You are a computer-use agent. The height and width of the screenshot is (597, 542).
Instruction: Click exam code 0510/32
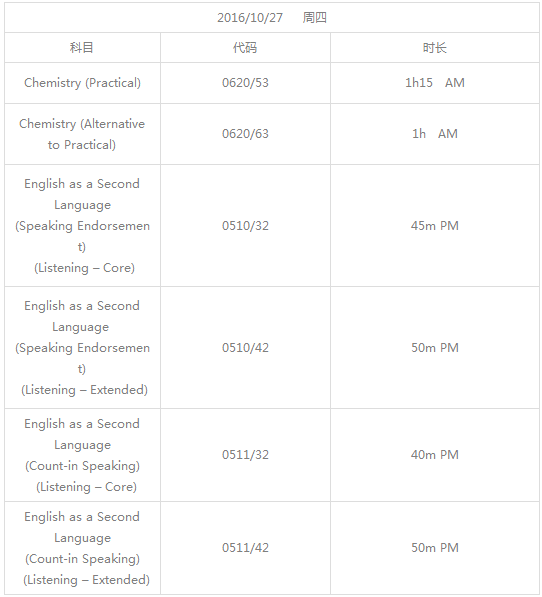(x=245, y=226)
